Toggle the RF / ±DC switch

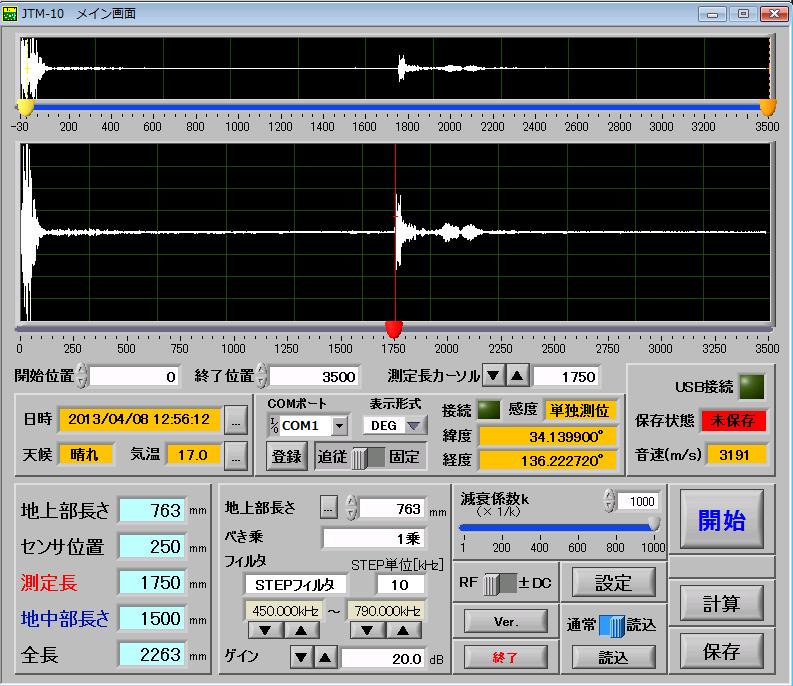pos(500,583)
